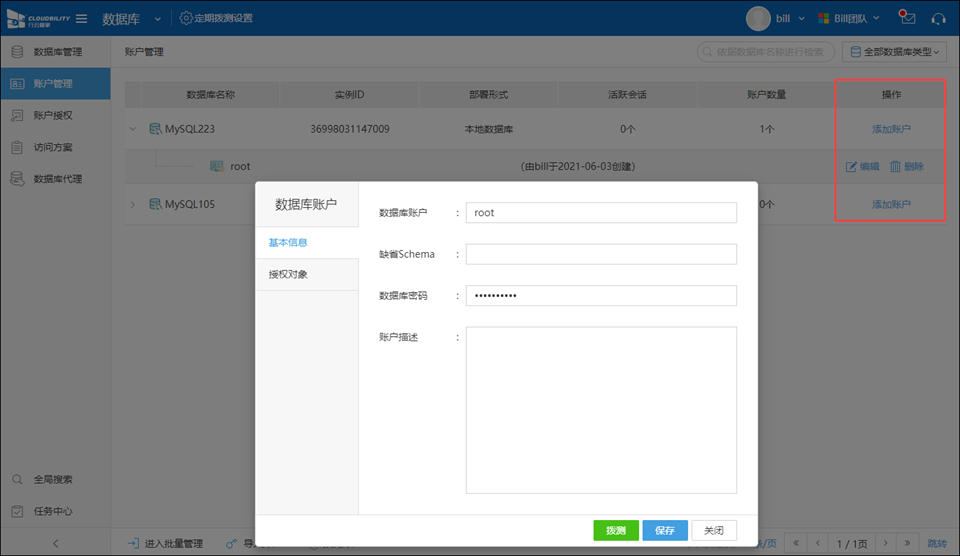960x556 pixels.
Task: Go to 账户授权 in sidebar menu
Action: (x=52, y=115)
